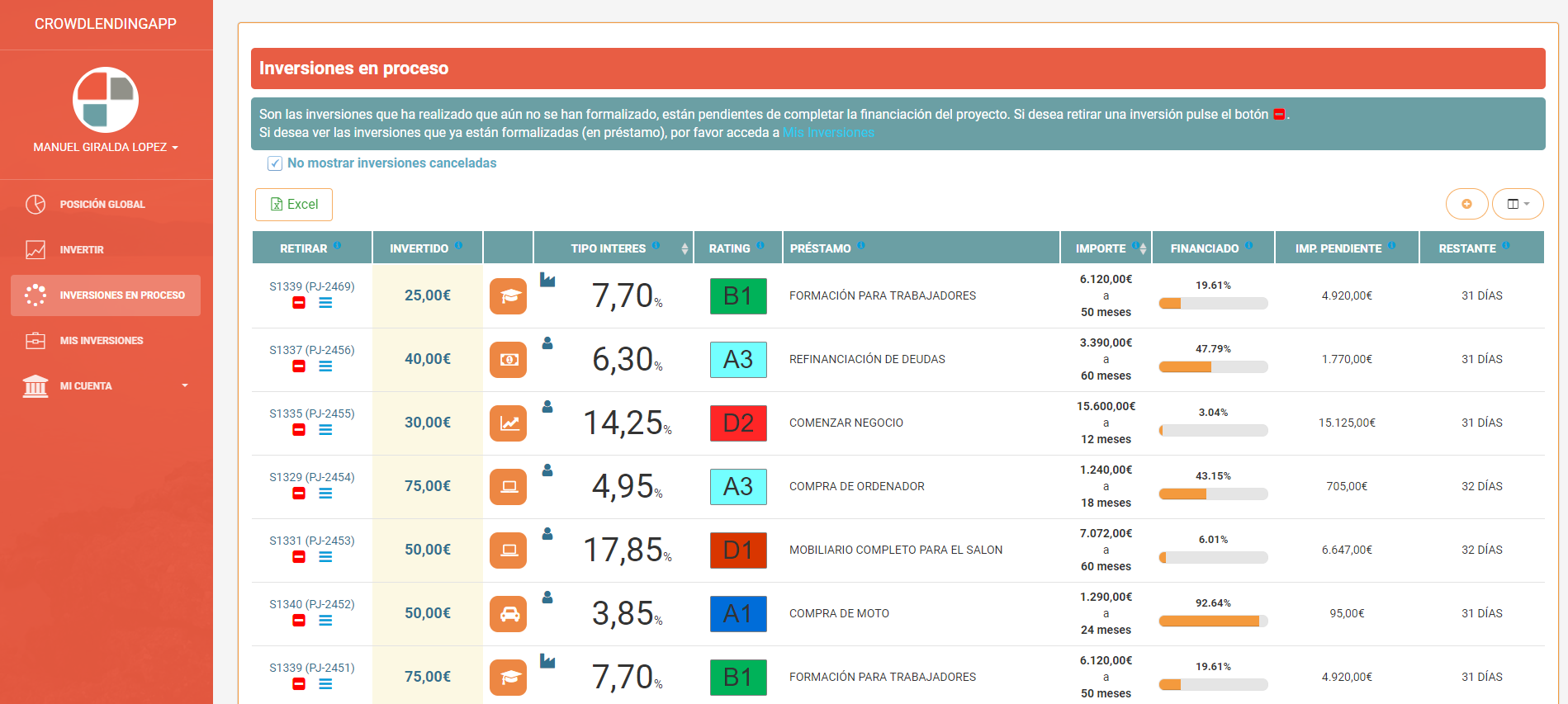1568x704 pixels.
Task: Follow the Mis Inversiones link in info banner
Action: (828, 133)
